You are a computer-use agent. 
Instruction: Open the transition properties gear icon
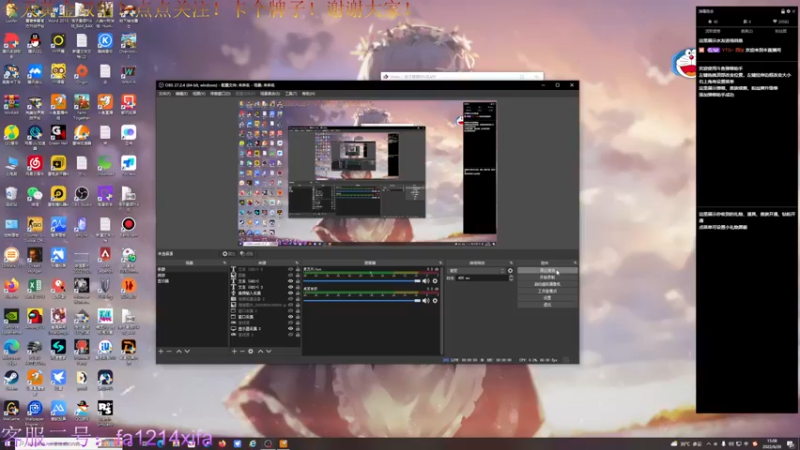point(510,271)
